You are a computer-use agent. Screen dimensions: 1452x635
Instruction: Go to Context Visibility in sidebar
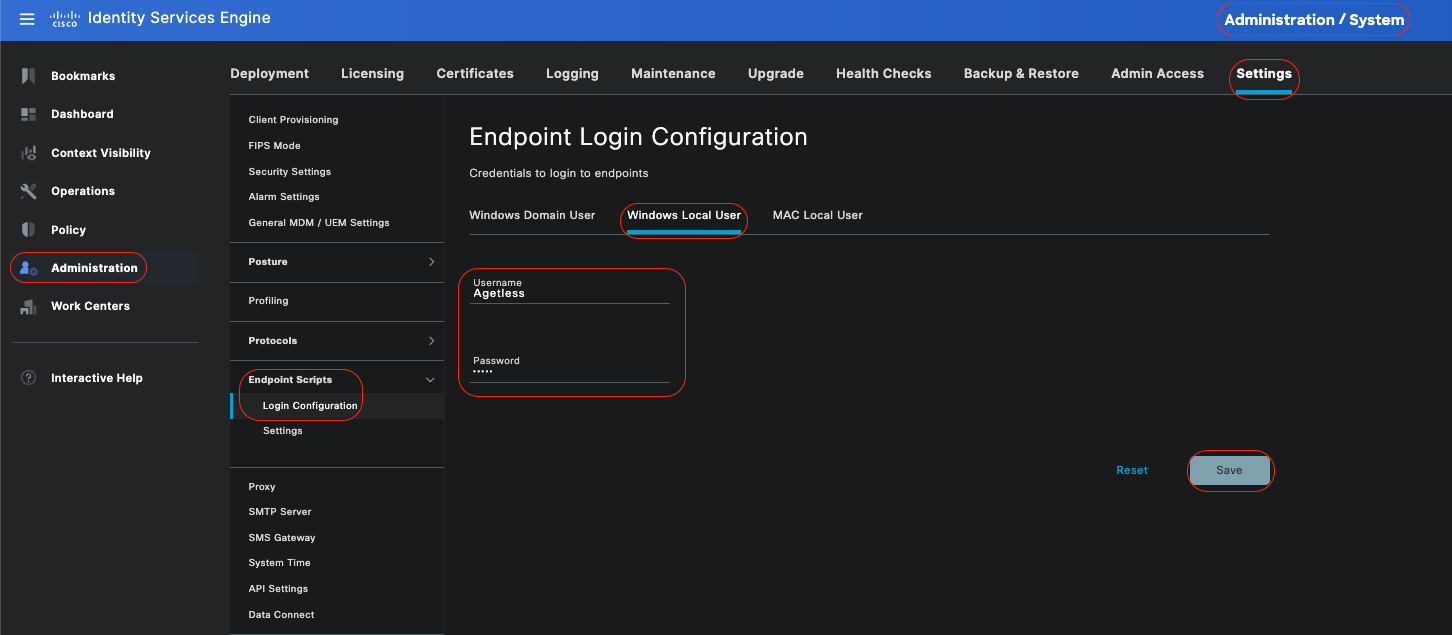(x=101, y=153)
